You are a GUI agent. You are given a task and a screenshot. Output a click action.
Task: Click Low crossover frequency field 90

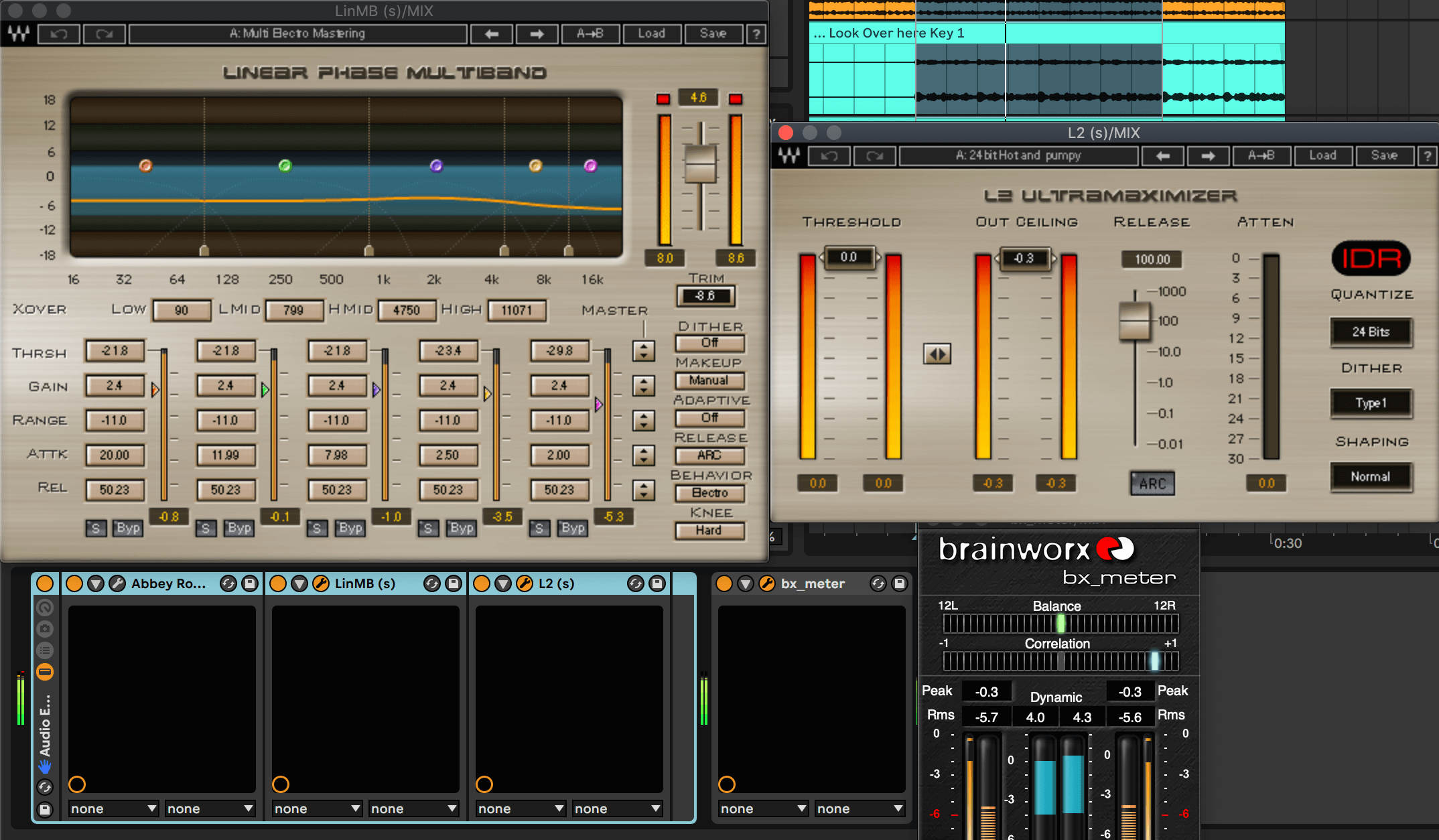pyautogui.click(x=182, y=311)
